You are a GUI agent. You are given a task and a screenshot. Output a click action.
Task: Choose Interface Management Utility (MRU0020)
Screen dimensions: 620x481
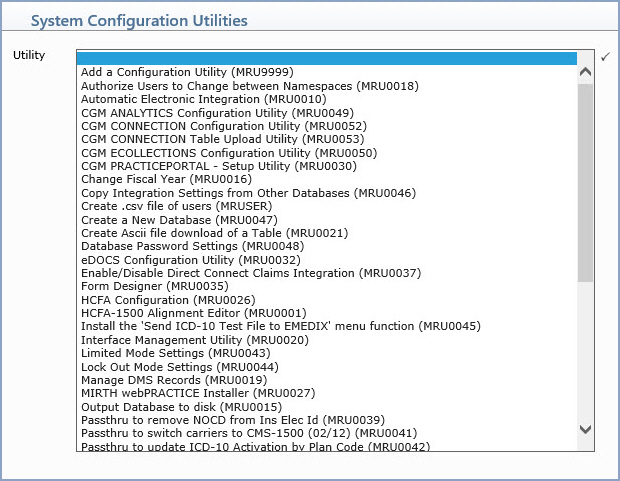click(327, 340)
